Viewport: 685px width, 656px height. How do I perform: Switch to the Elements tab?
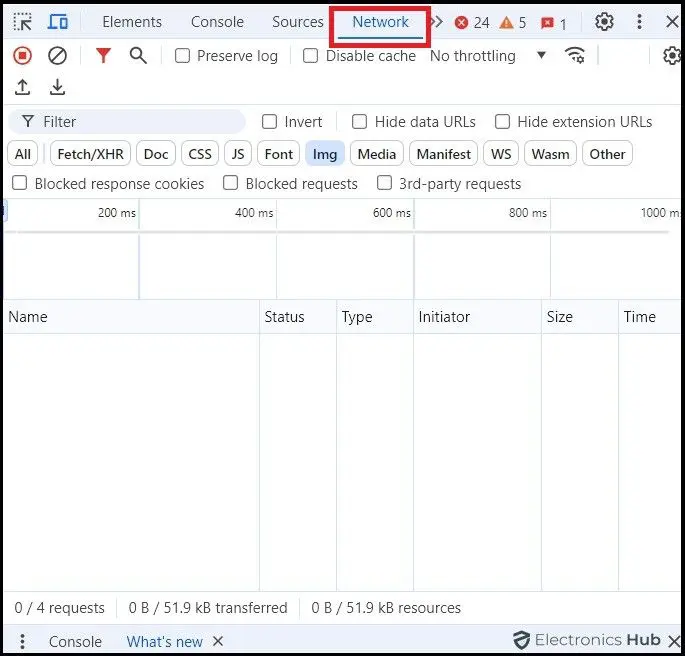[132, 22]
